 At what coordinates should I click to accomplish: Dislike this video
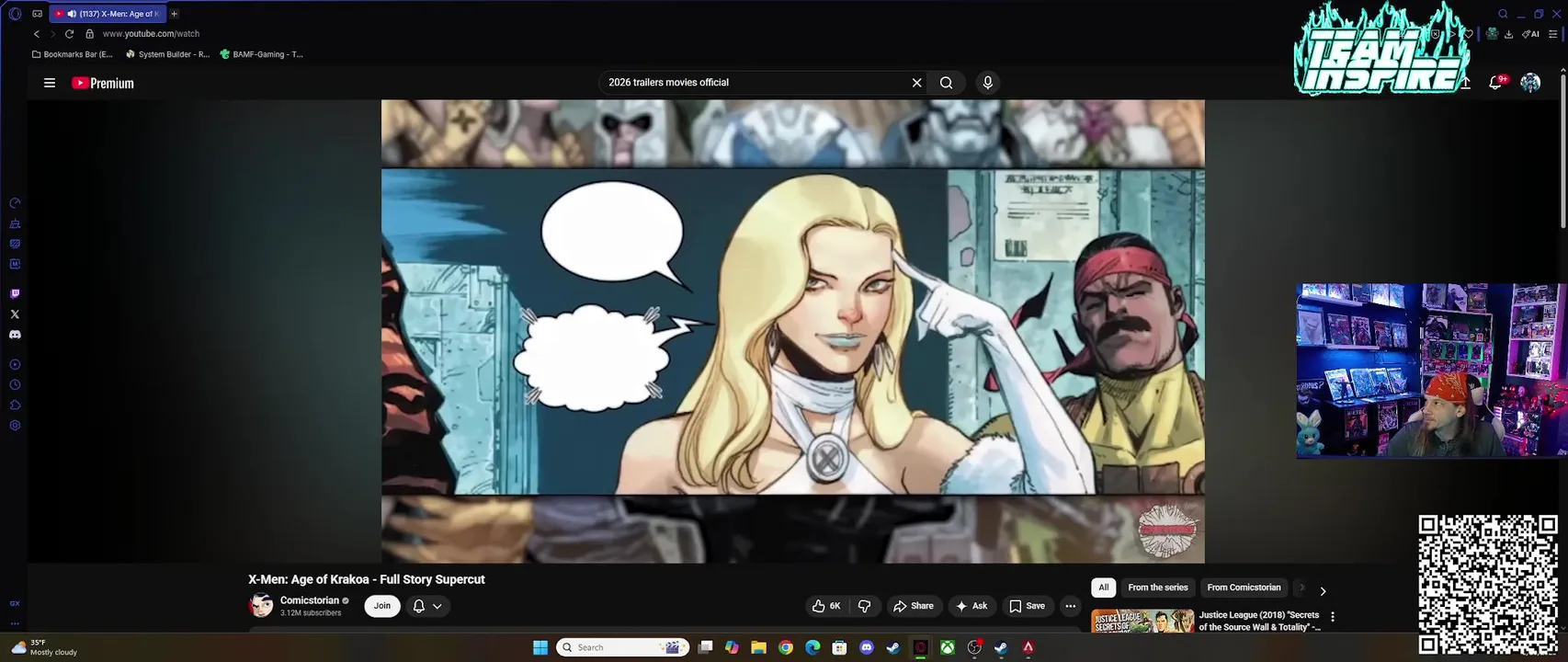tap(864, 606)
